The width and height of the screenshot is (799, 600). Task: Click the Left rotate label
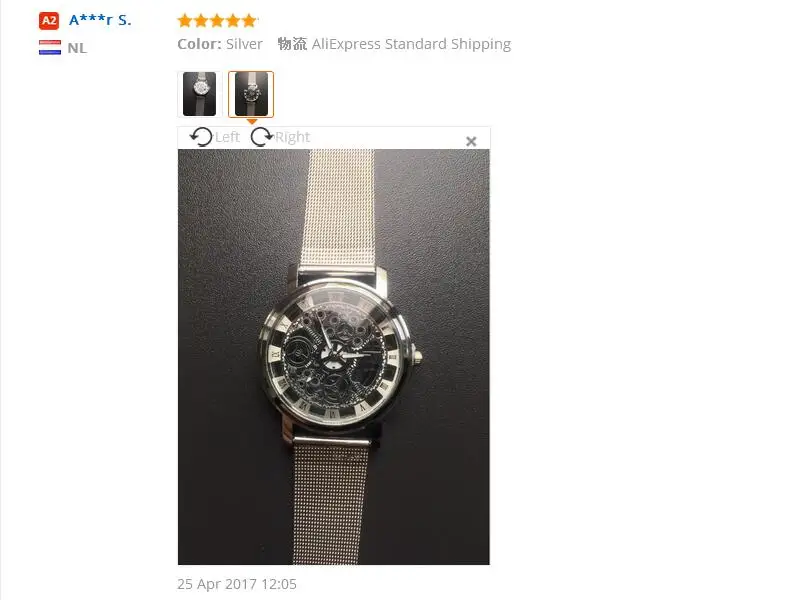click(227, 137)
